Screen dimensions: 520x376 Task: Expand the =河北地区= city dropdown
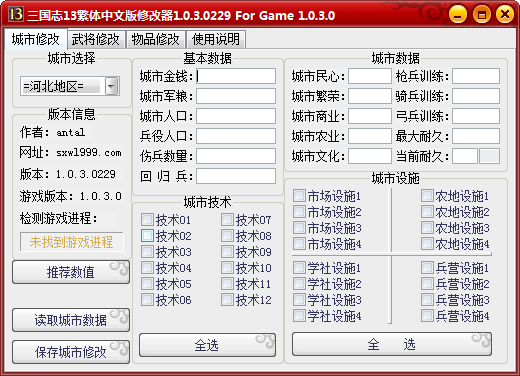pyautogui.click(x=112, y=86)
